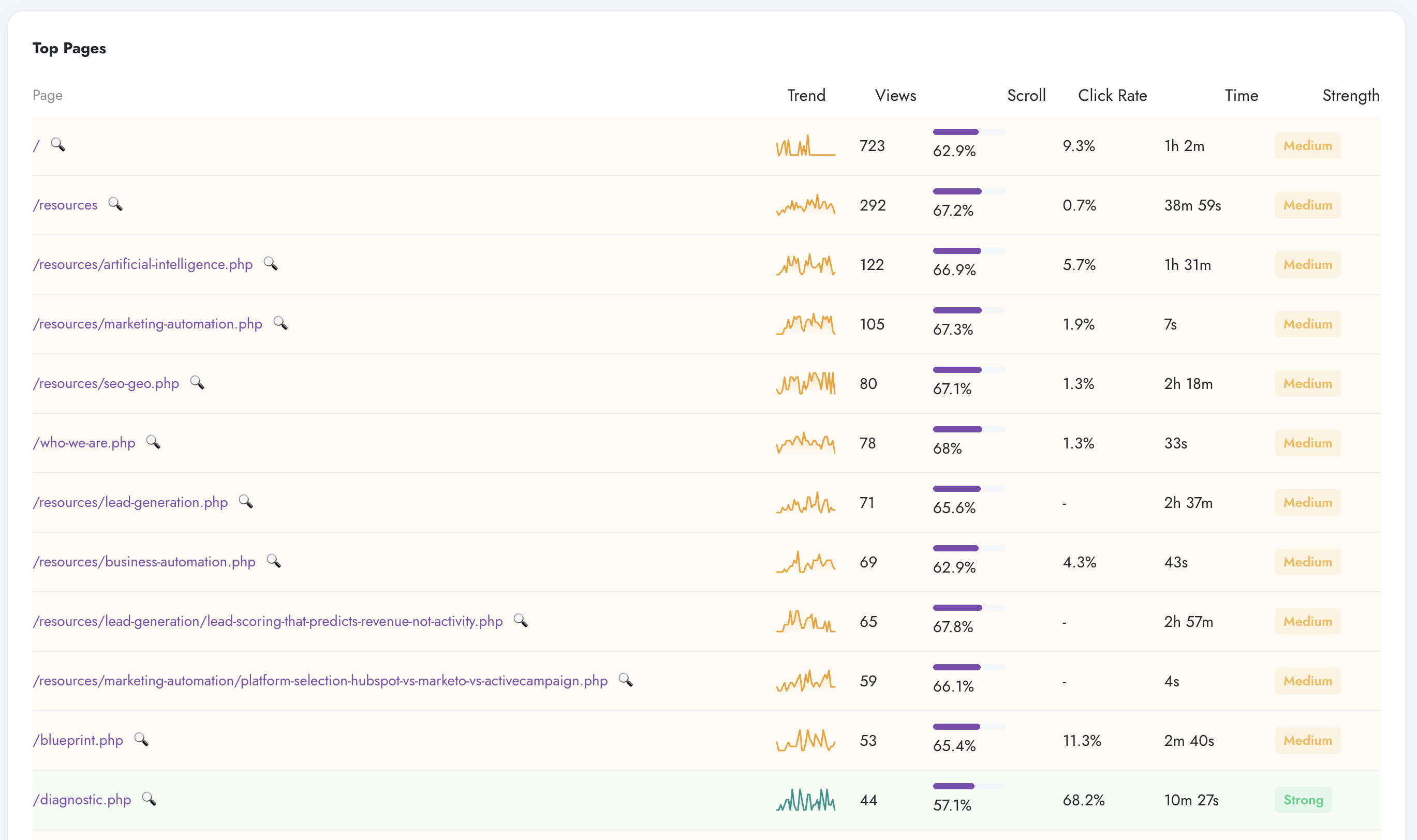Click the Trend column header
The height and width of the screenshot is (840, 1417).
[x=806, y=95]
